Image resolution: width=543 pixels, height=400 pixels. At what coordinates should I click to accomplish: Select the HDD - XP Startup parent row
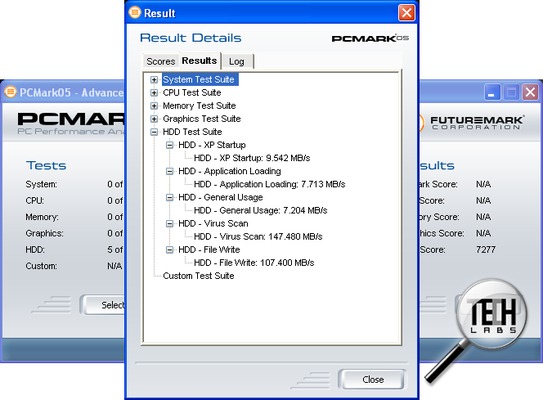[x=212, y=145]
